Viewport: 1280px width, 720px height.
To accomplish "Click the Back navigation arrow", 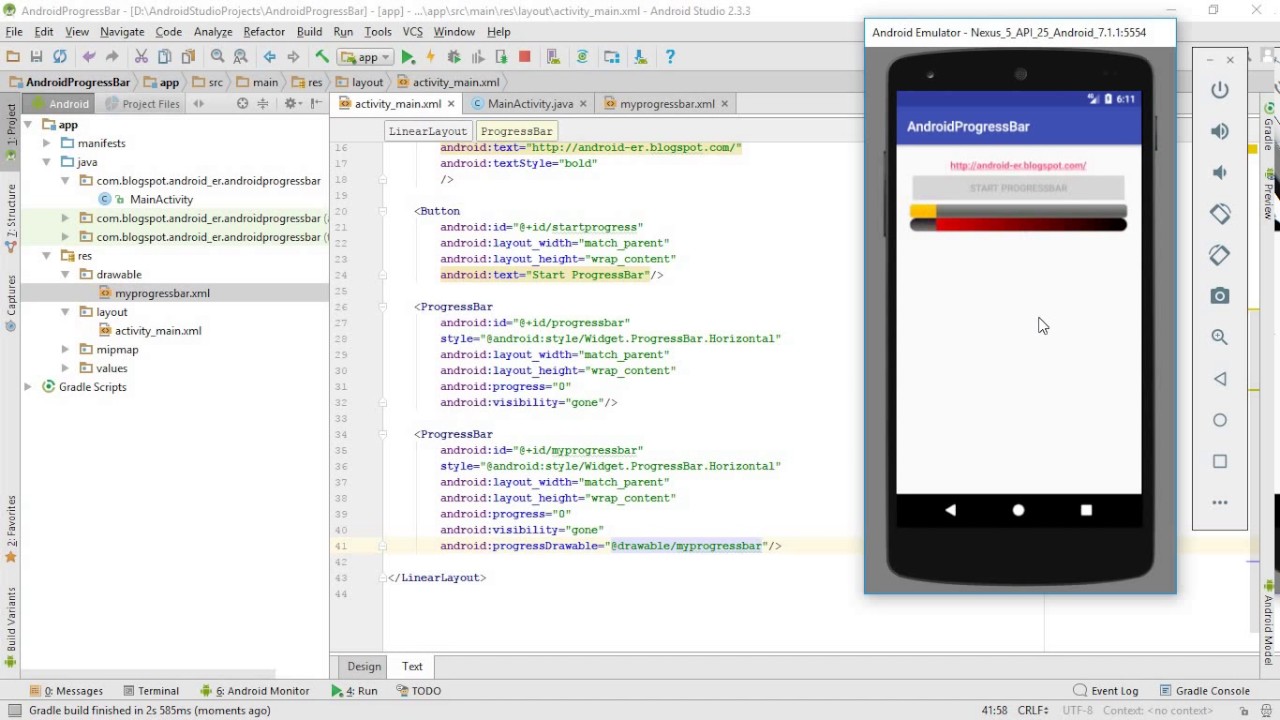I will click(x=269, y=57).
